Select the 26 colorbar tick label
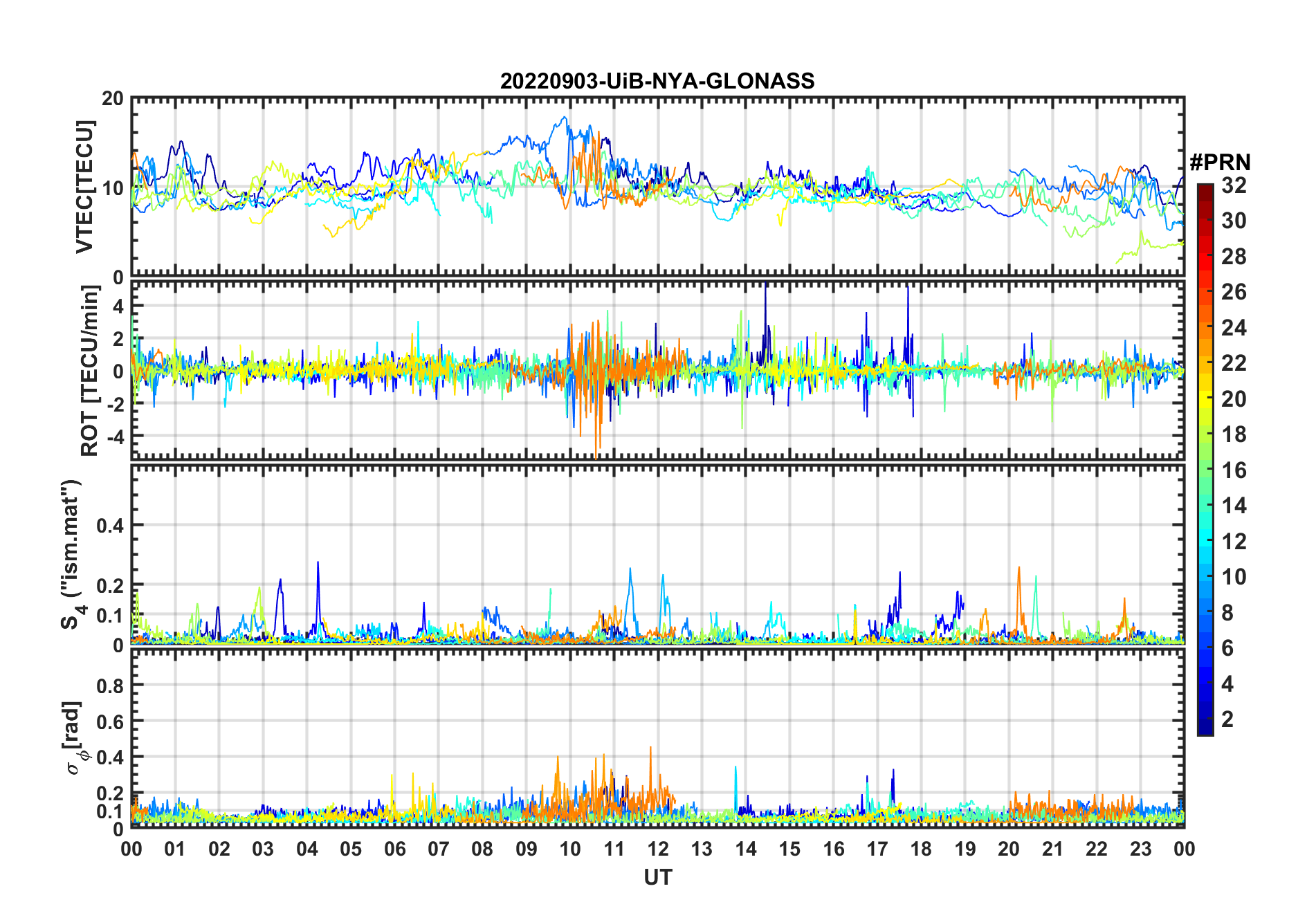 point(1234,292)
